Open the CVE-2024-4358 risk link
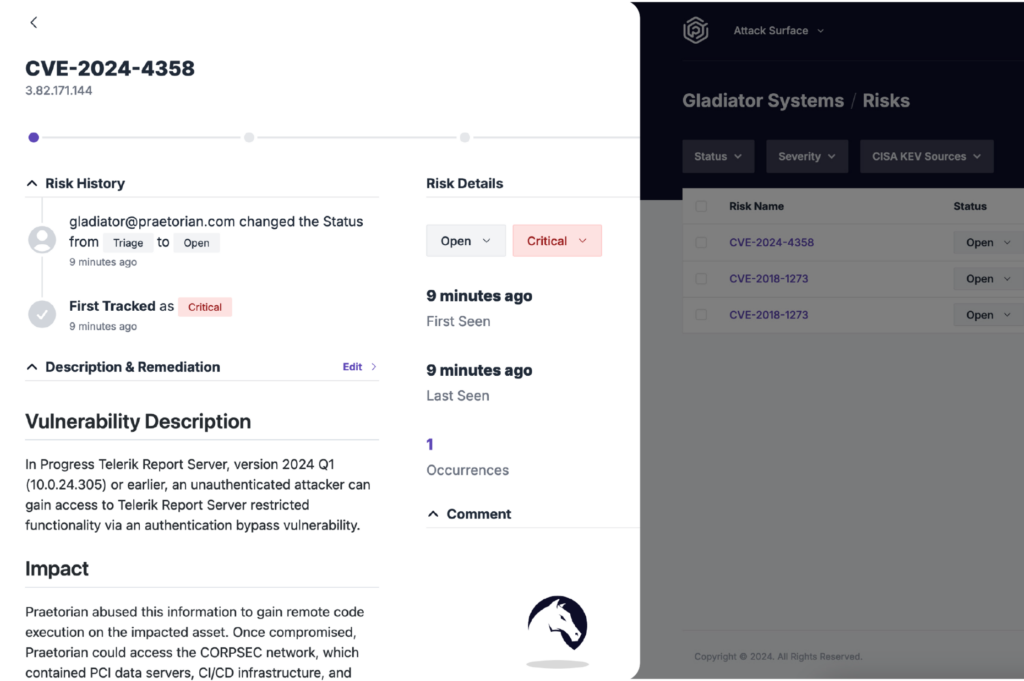 coord(771,242)
